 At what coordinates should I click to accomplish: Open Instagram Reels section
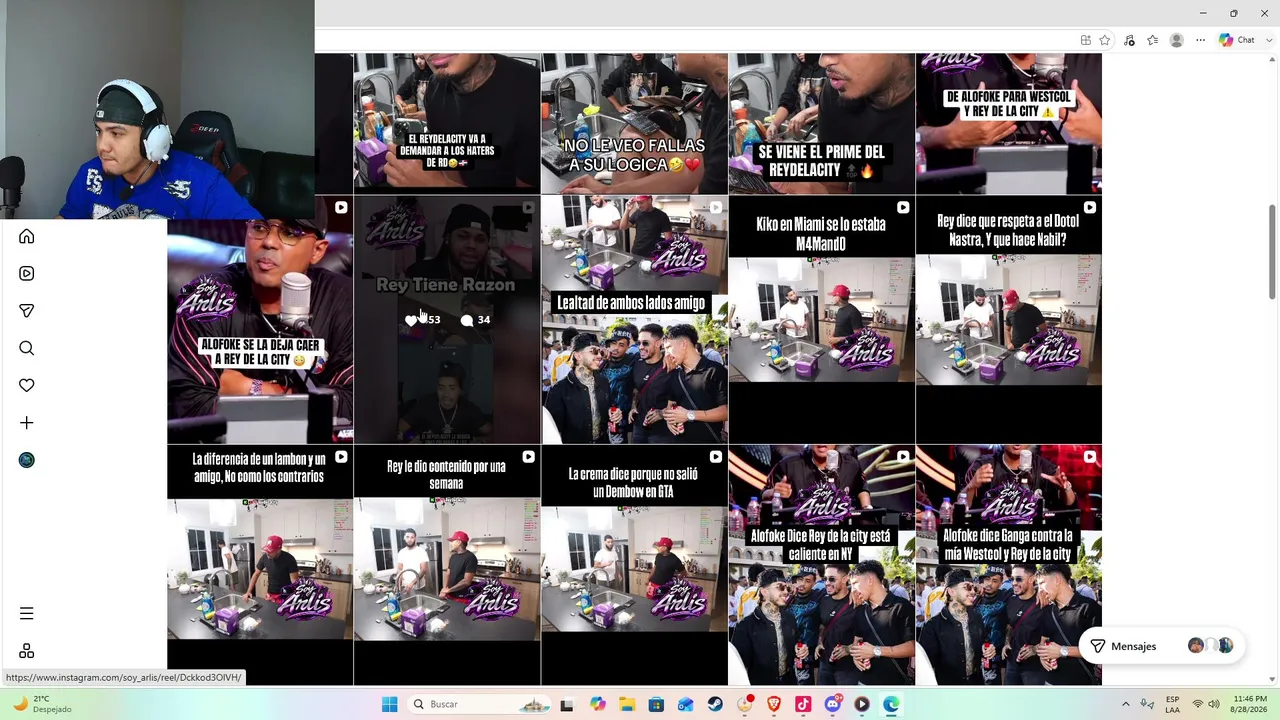(27, 273)
